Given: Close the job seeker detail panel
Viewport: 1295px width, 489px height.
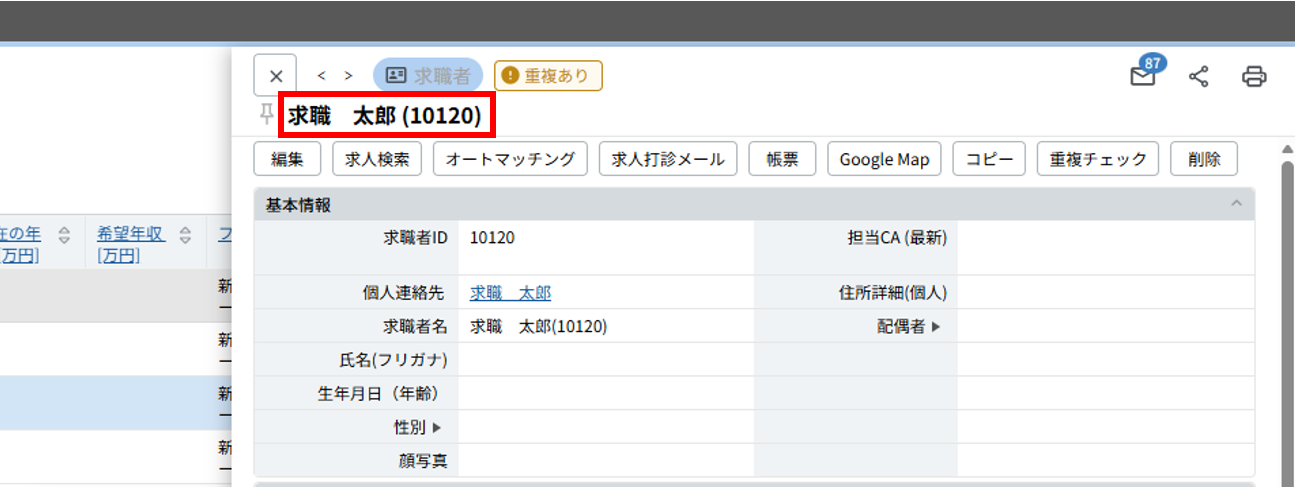Looking at the screenshot, I should [276, 76].
